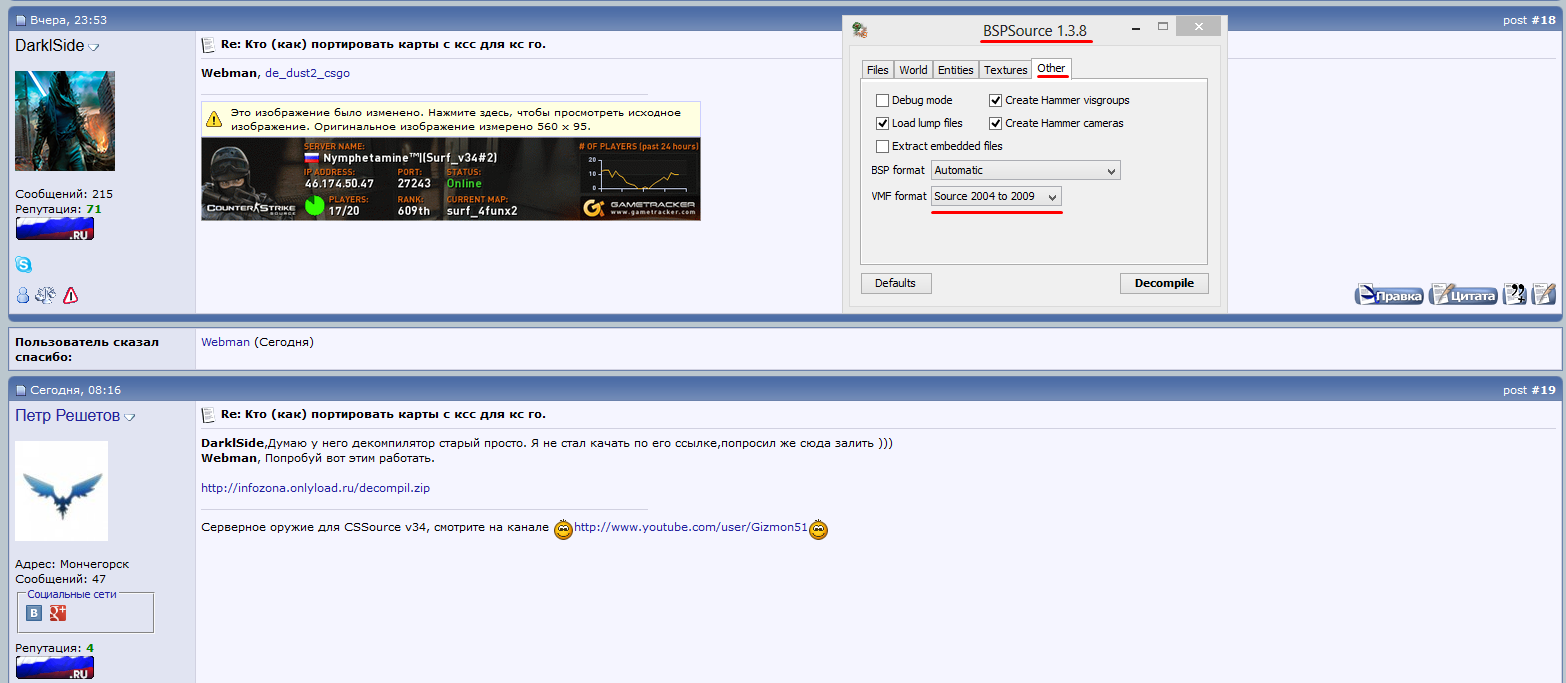This screenshot has width=1566, height=683.
Task: Switch to the Entities tab
Action: [x=955, y=70]
